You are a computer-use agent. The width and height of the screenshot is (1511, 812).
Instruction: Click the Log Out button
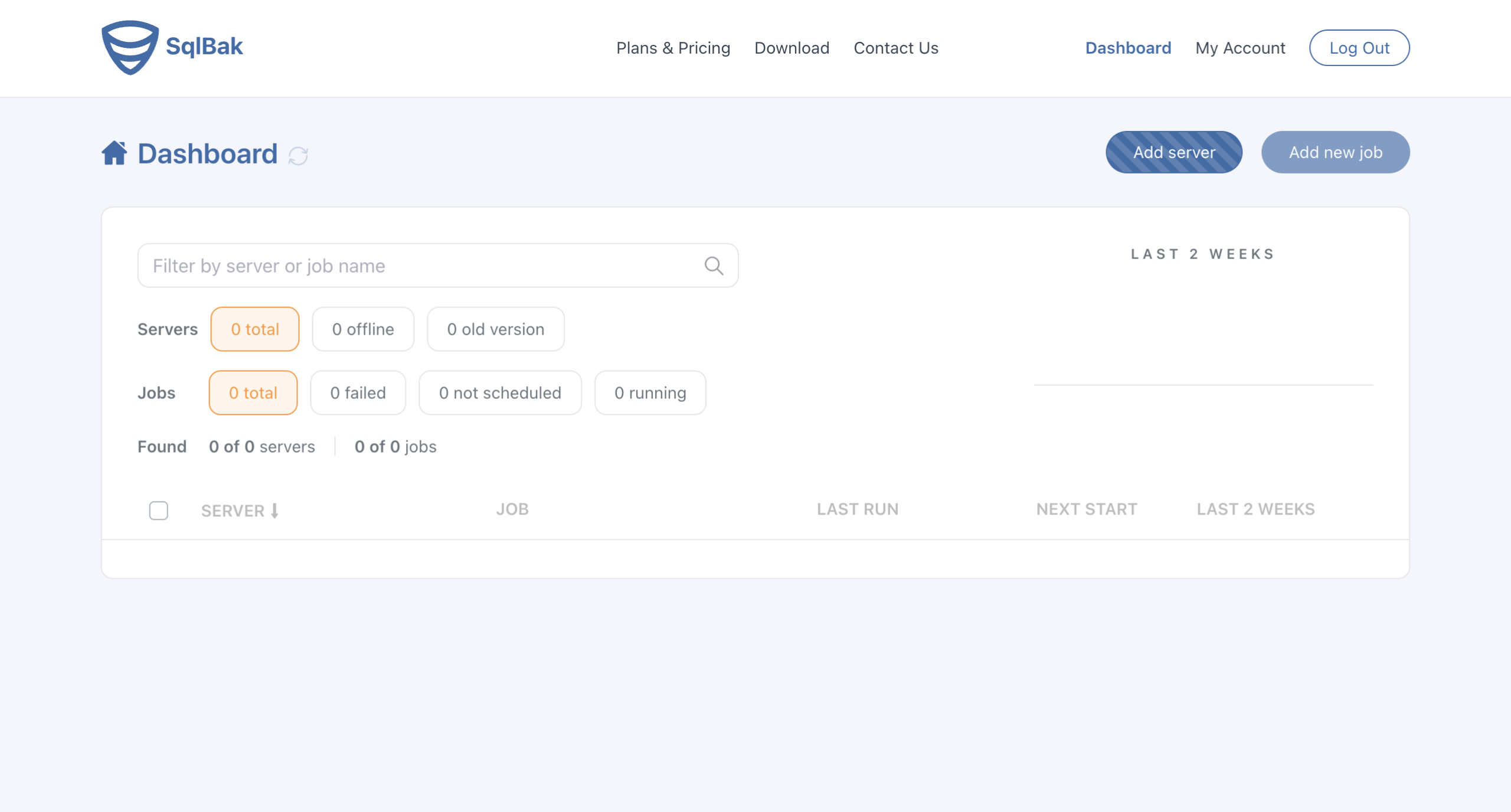pos(1358,48)
